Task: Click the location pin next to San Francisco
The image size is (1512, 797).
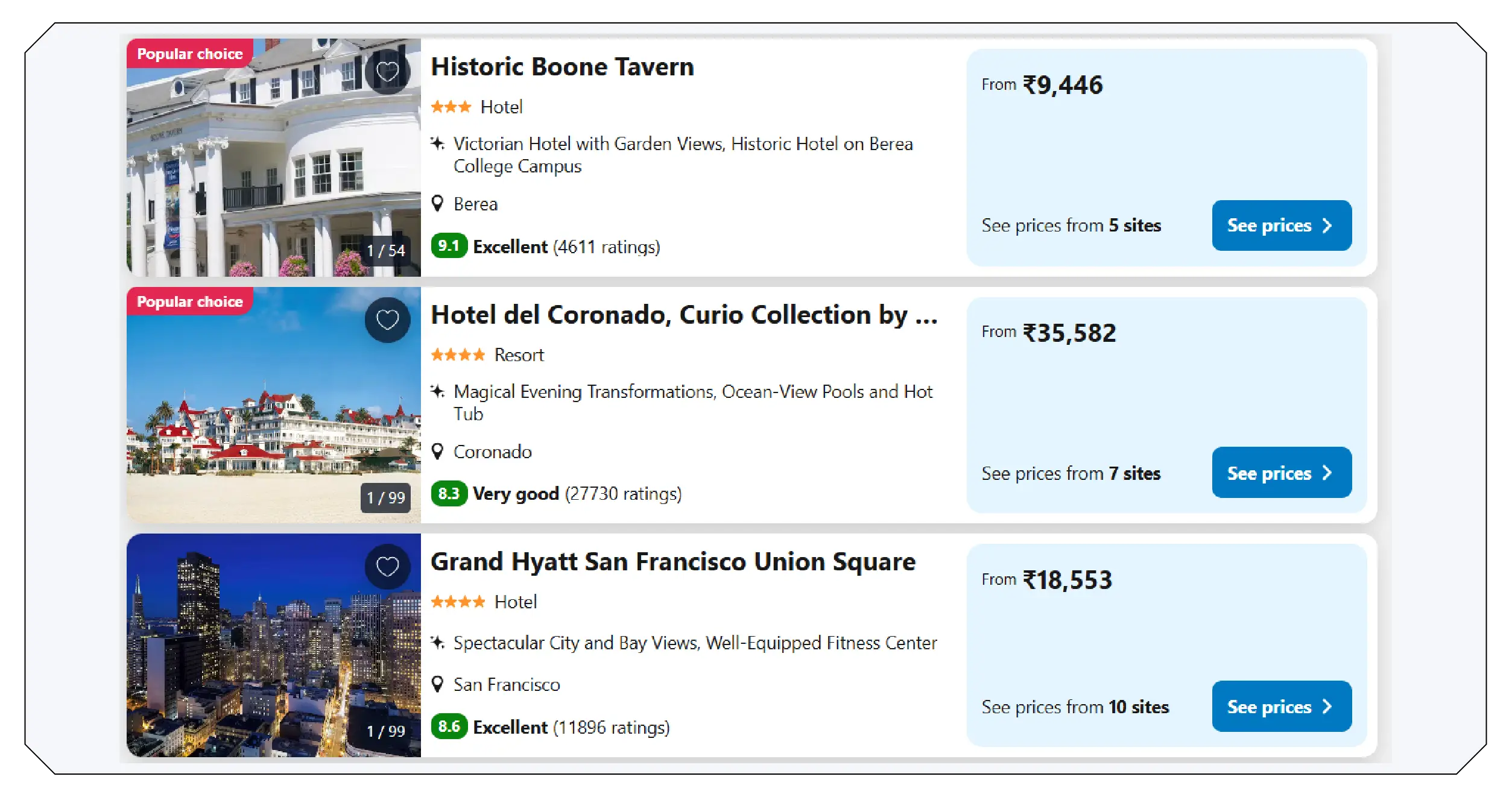Action: 437,684
